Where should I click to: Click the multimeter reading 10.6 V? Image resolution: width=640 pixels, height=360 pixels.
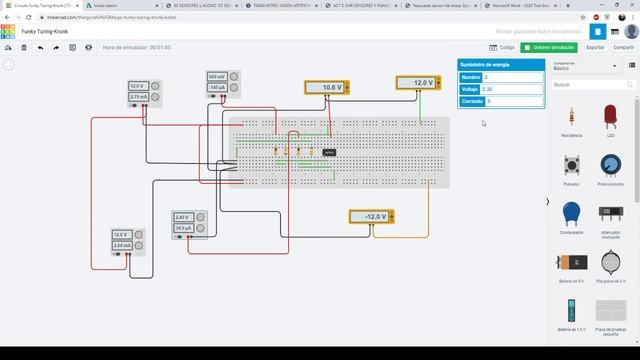click(x=327, y=87)
